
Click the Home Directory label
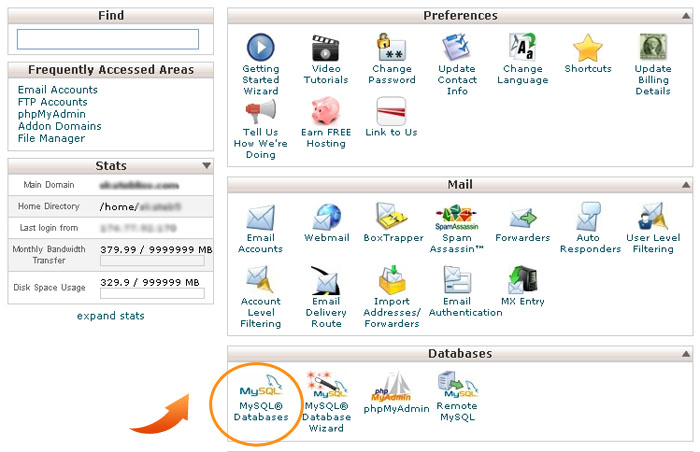[x=49, y=206]
